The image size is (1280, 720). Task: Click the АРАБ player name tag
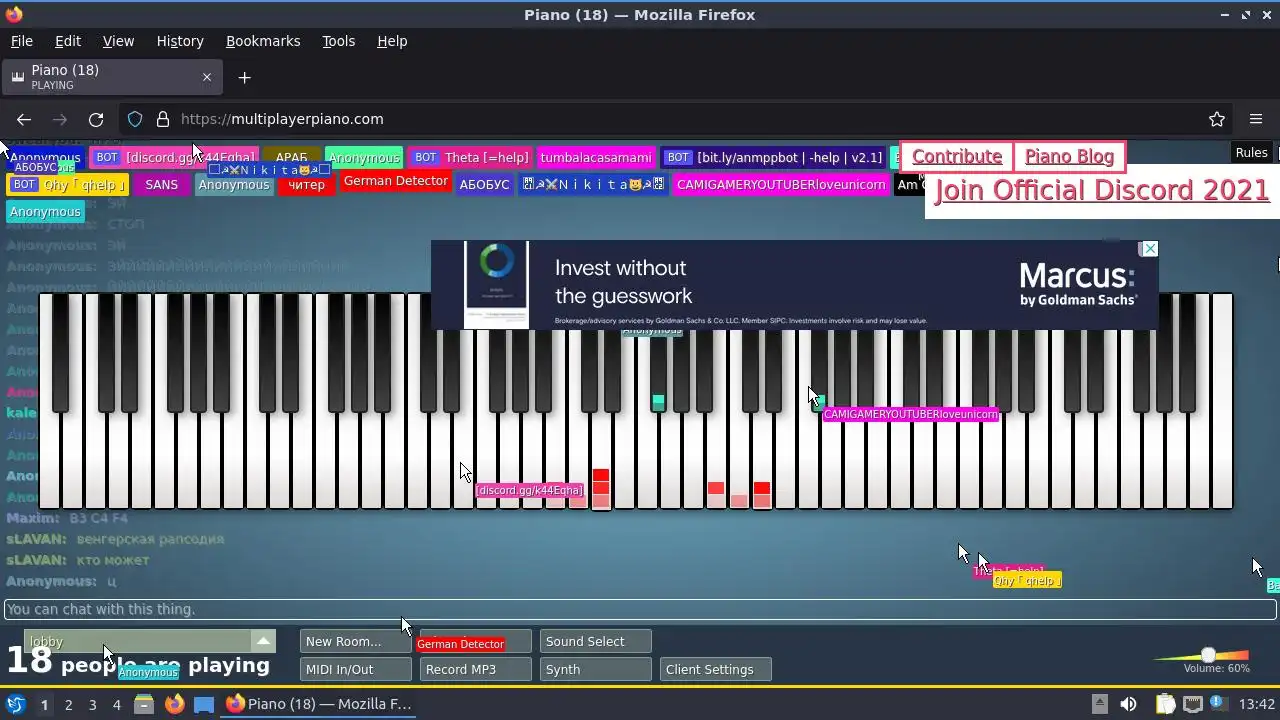(292, 158)
